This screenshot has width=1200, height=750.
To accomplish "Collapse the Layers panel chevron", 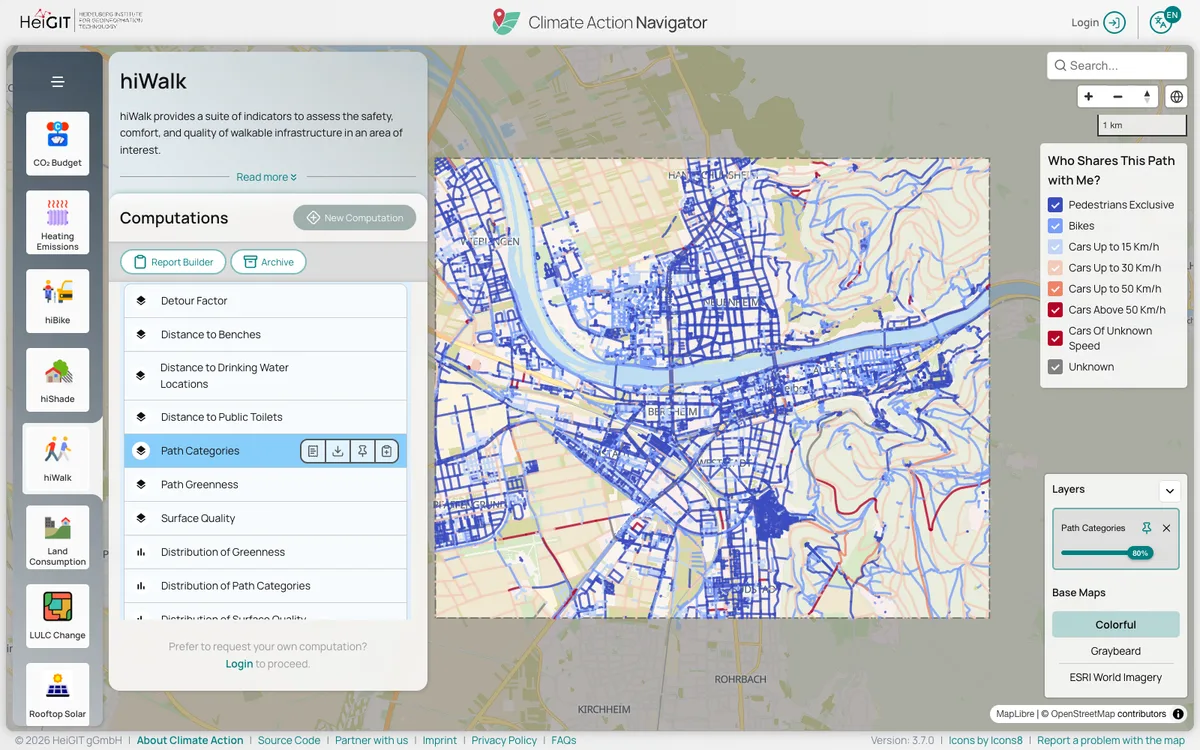I will tap(1169, 491).
